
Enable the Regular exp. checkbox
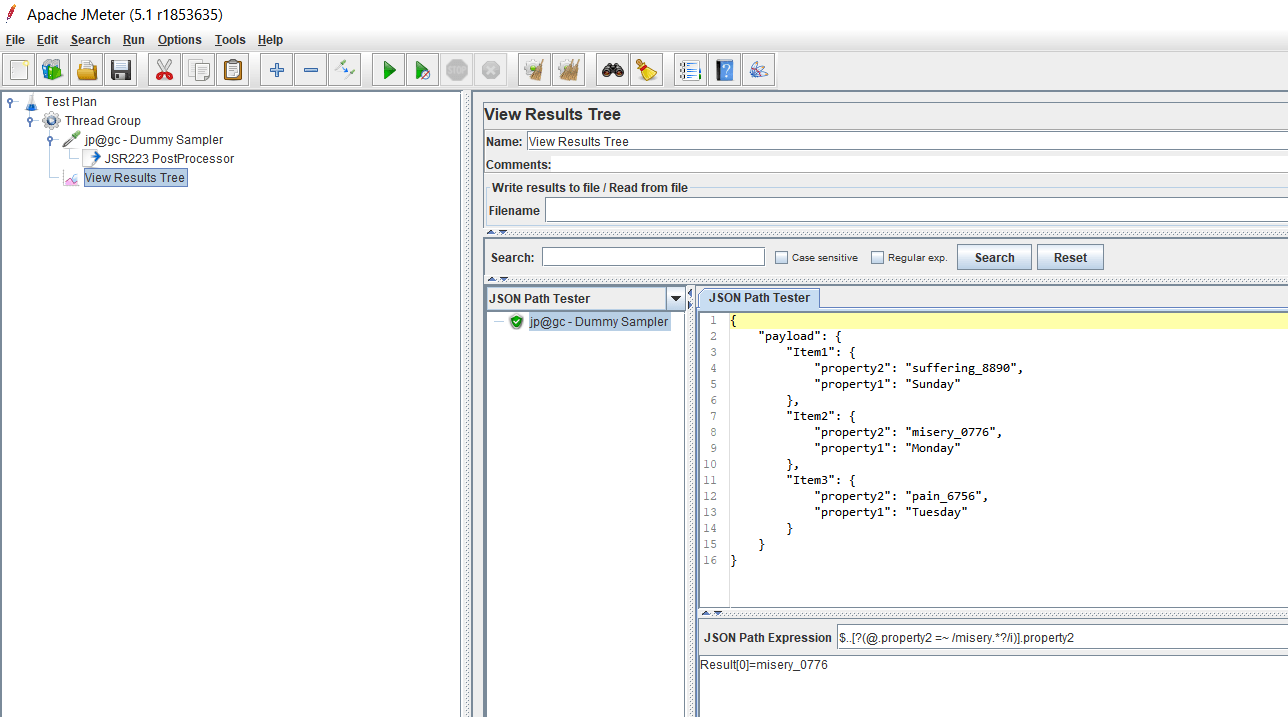point(878,258)
